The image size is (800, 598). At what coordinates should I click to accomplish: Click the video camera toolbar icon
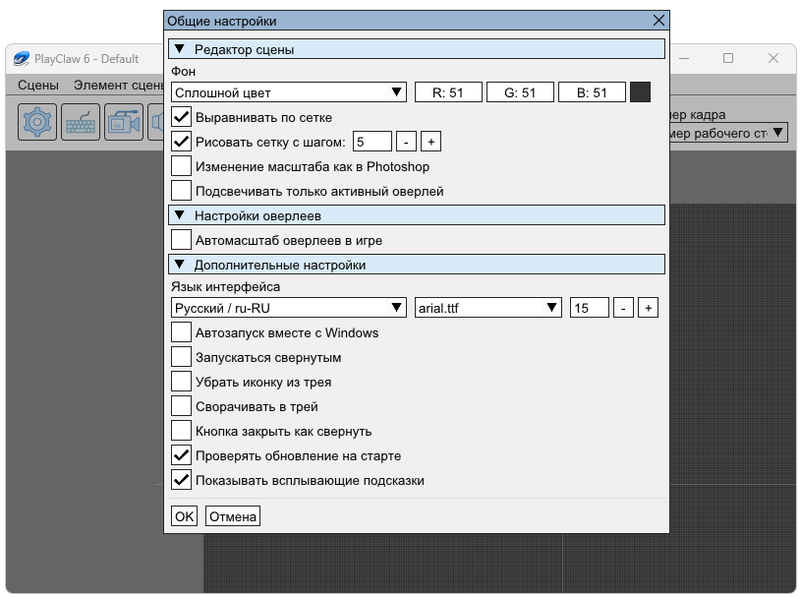124,122
